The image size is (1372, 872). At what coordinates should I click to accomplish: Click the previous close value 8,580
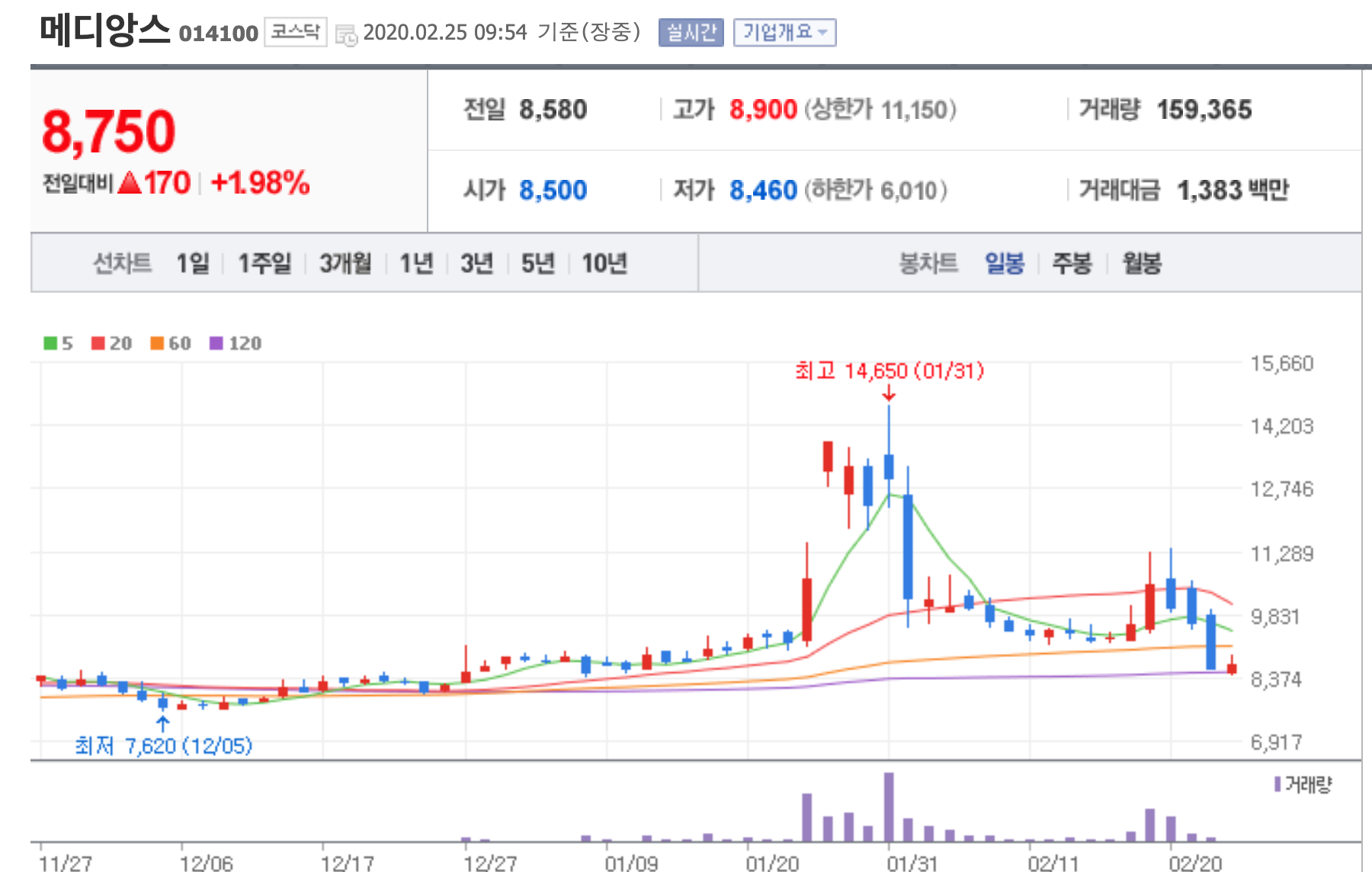coord(553,110)
